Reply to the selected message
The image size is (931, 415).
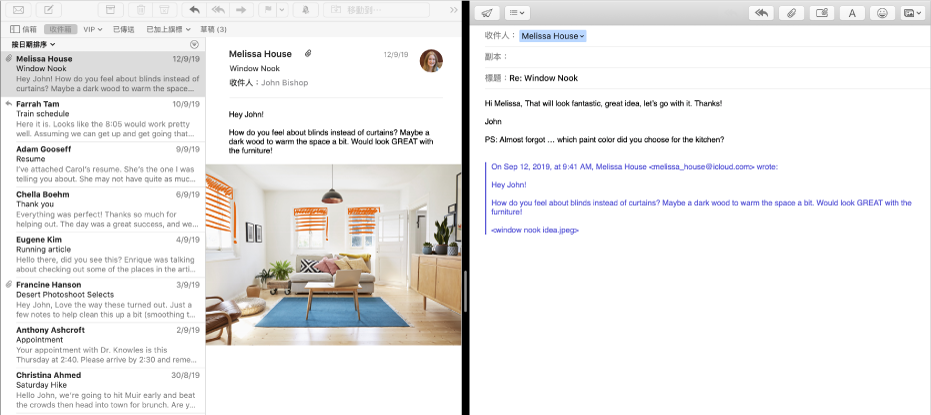[194, 10]
